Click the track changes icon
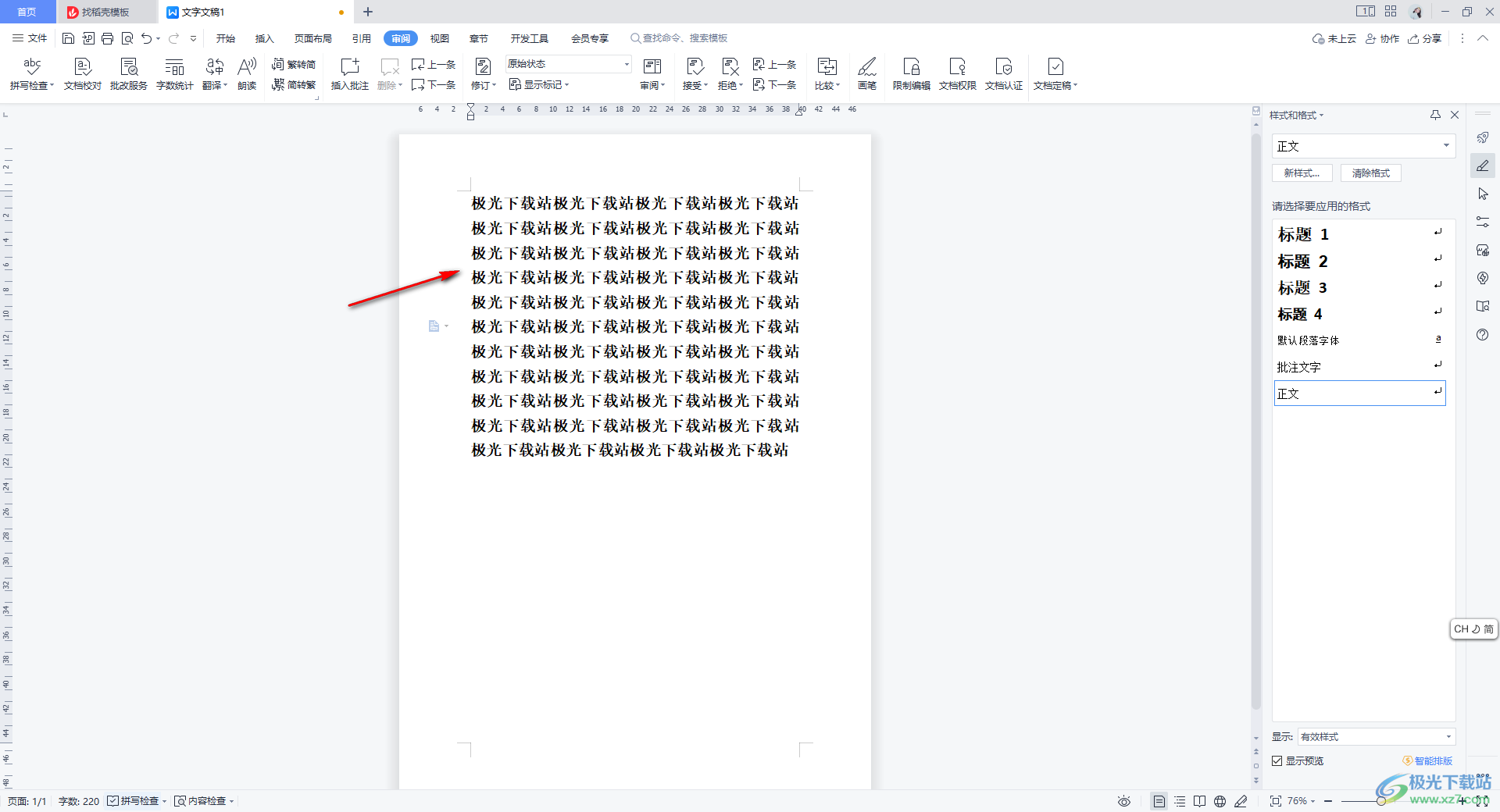The height and width of the screenshot is (812, 1500). pos(484,67)
